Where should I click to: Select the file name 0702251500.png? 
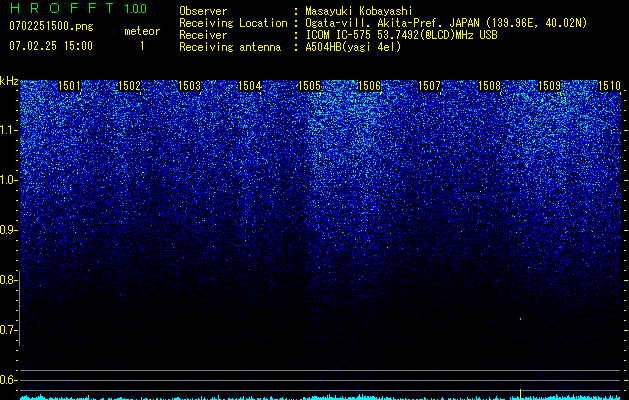click(51, 26)
